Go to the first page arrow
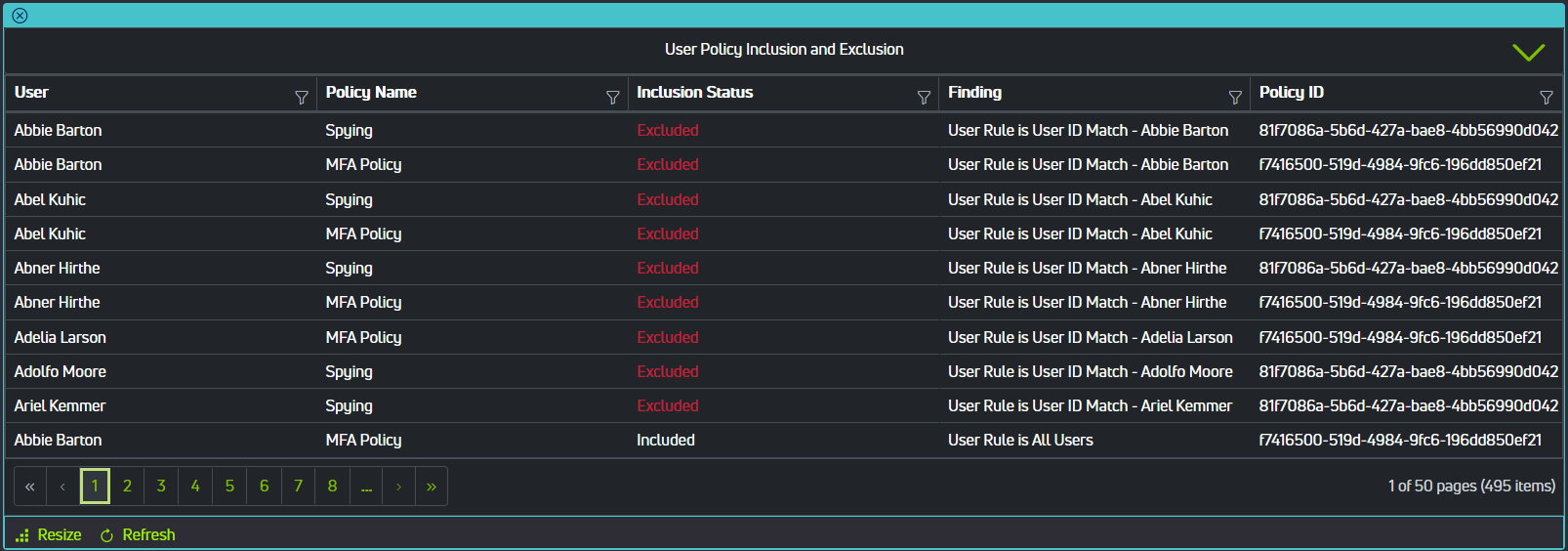This screenshot has width=1568, height=551. click(30, 487)
